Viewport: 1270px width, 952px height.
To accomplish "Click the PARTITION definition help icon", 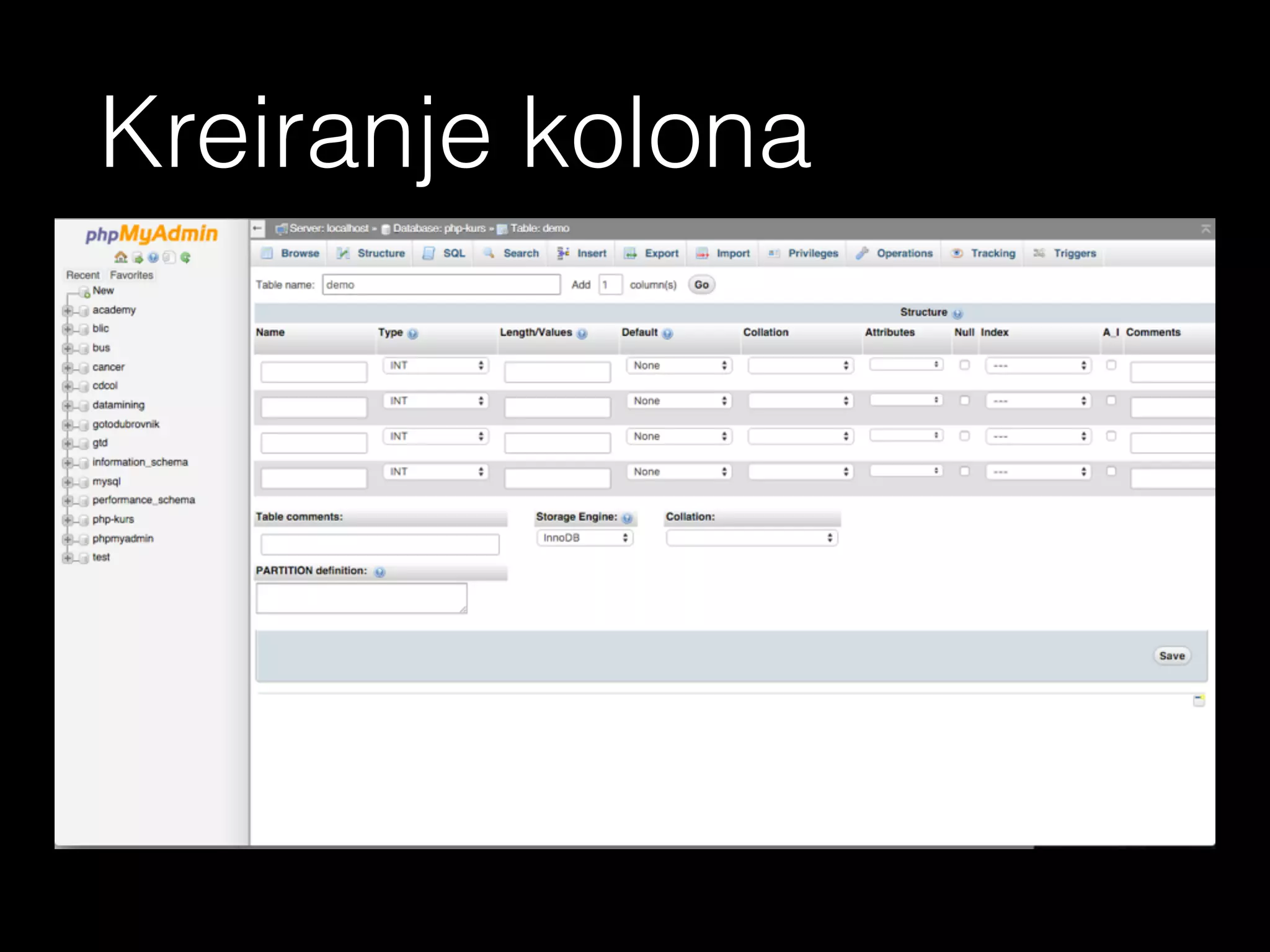I will [x=380, y=572].
